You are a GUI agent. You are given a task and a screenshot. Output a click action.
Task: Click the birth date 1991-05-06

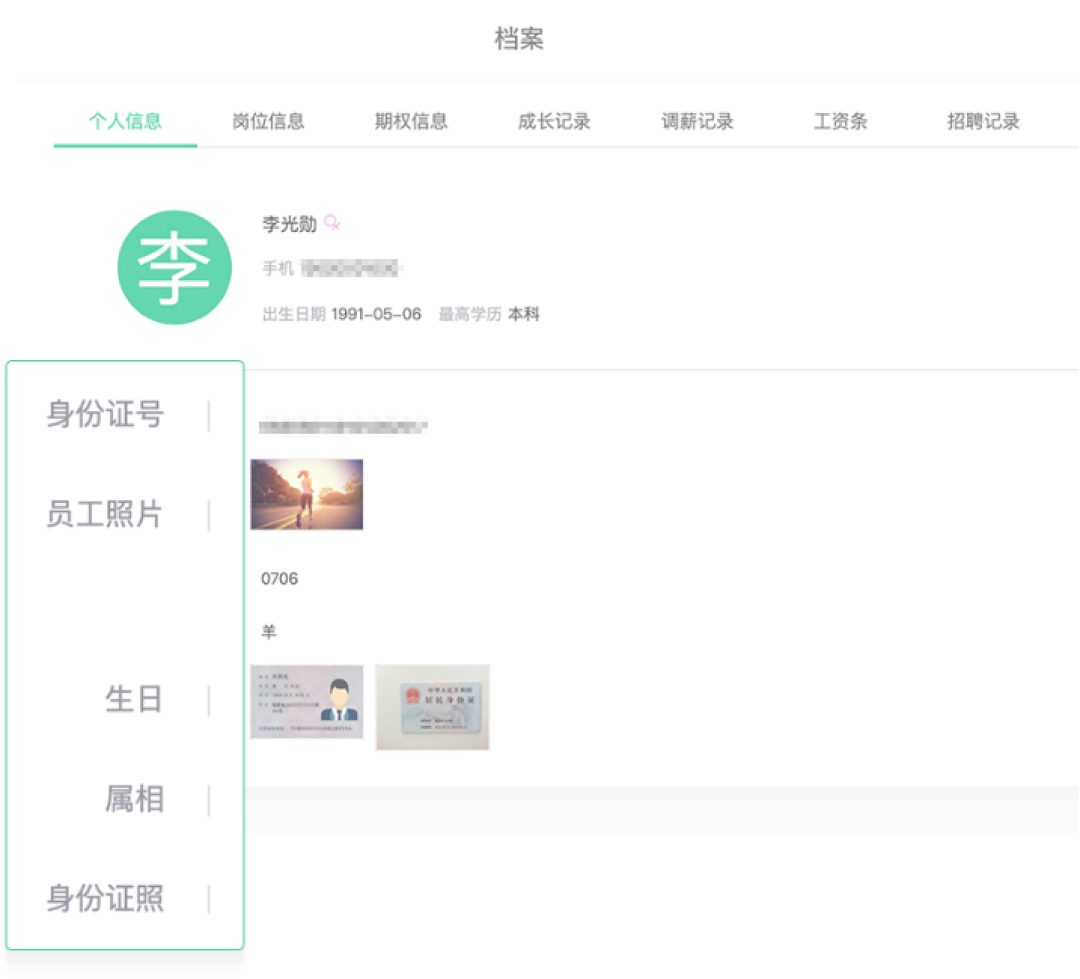coord(376,314)
